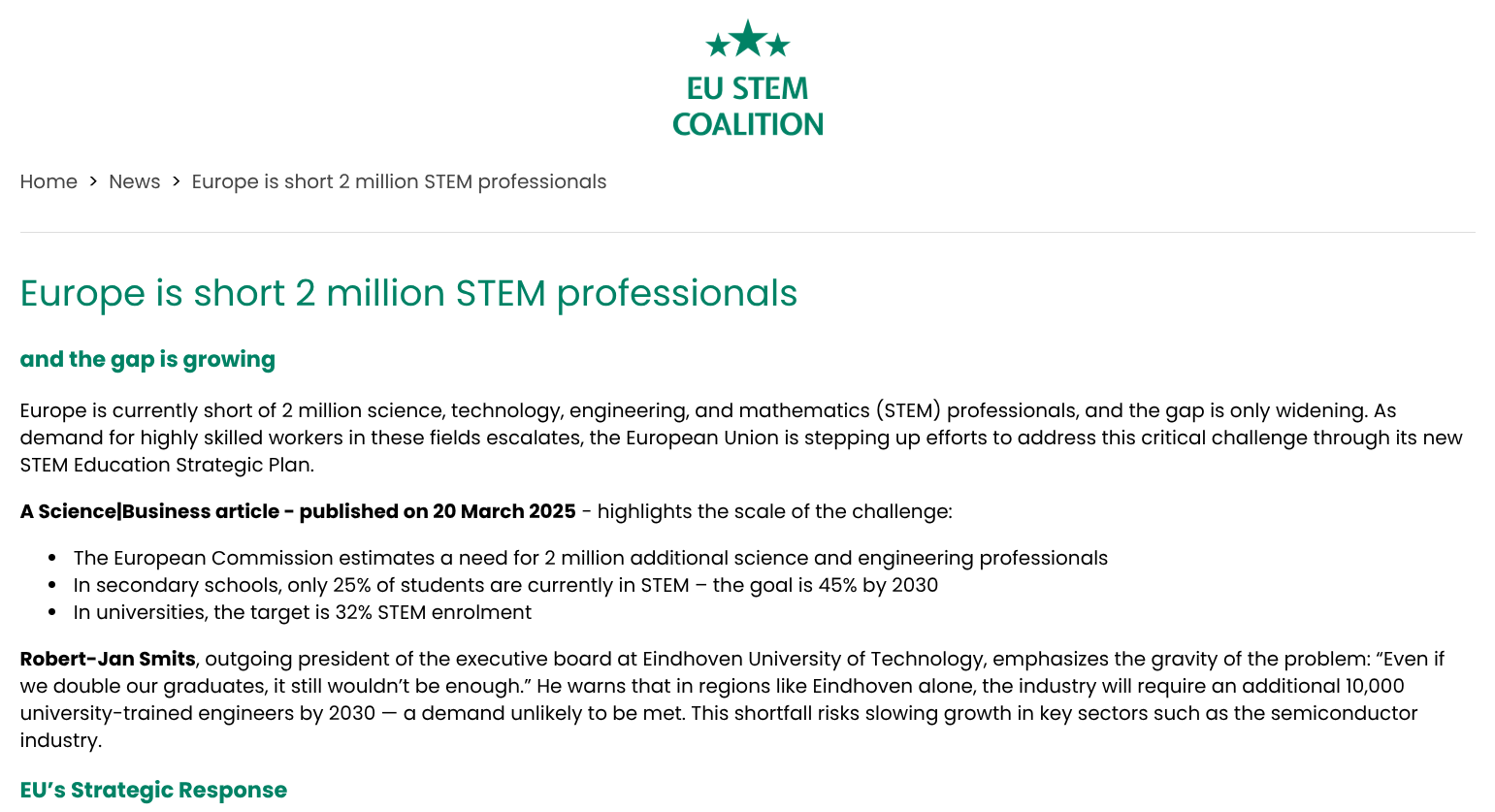Open the News breadcrumb link
This screenshot has width=1495, height=812.
click(x=135, y=182)
